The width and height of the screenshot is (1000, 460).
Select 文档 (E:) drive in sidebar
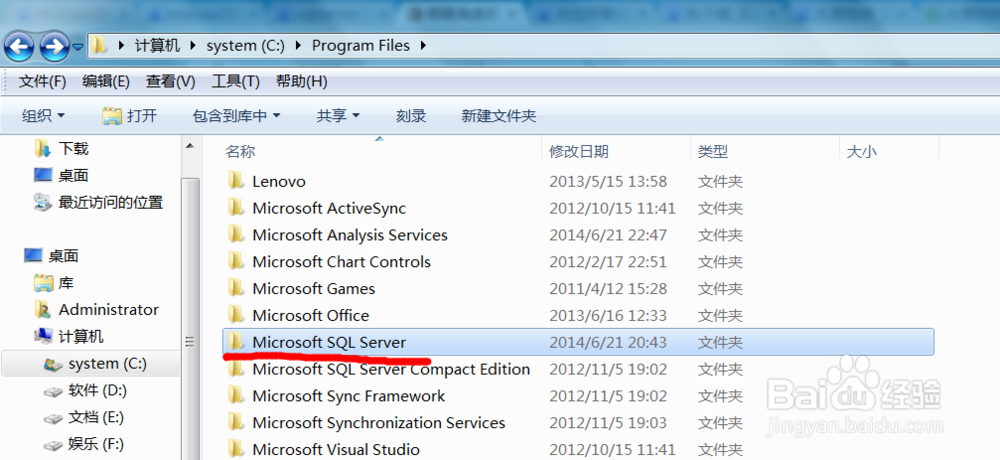point(96,417)
